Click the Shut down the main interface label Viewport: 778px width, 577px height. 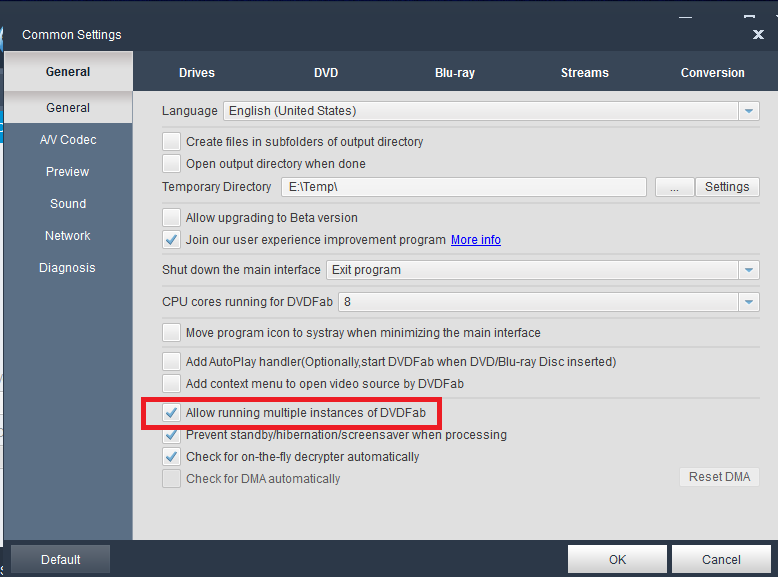pyautogui.click(x=241, y=270)
